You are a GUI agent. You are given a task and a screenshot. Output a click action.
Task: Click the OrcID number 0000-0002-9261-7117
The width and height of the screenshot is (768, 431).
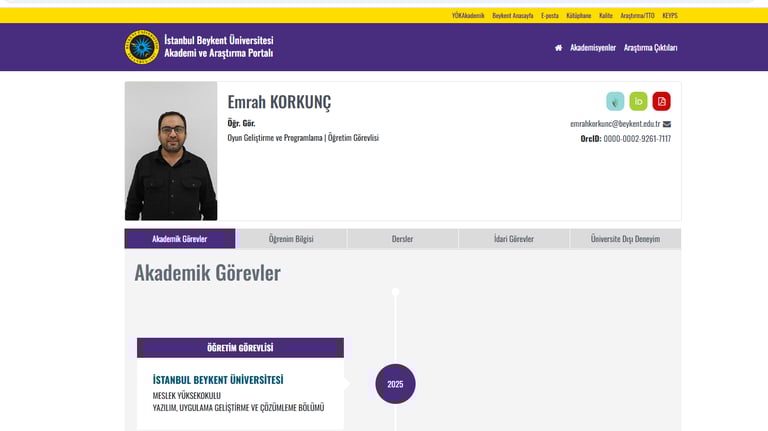coord(637,139)
